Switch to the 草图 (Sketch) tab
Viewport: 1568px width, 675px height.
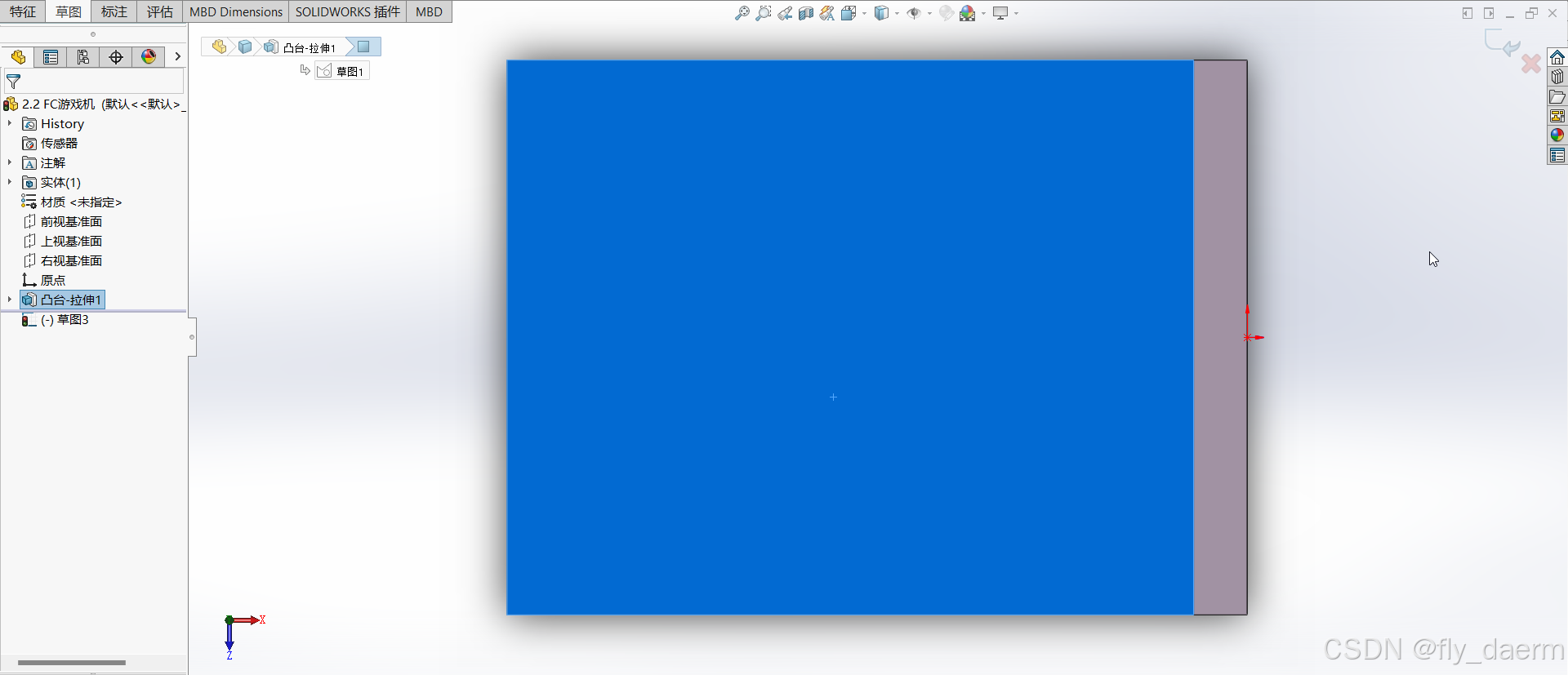point(69,11)
